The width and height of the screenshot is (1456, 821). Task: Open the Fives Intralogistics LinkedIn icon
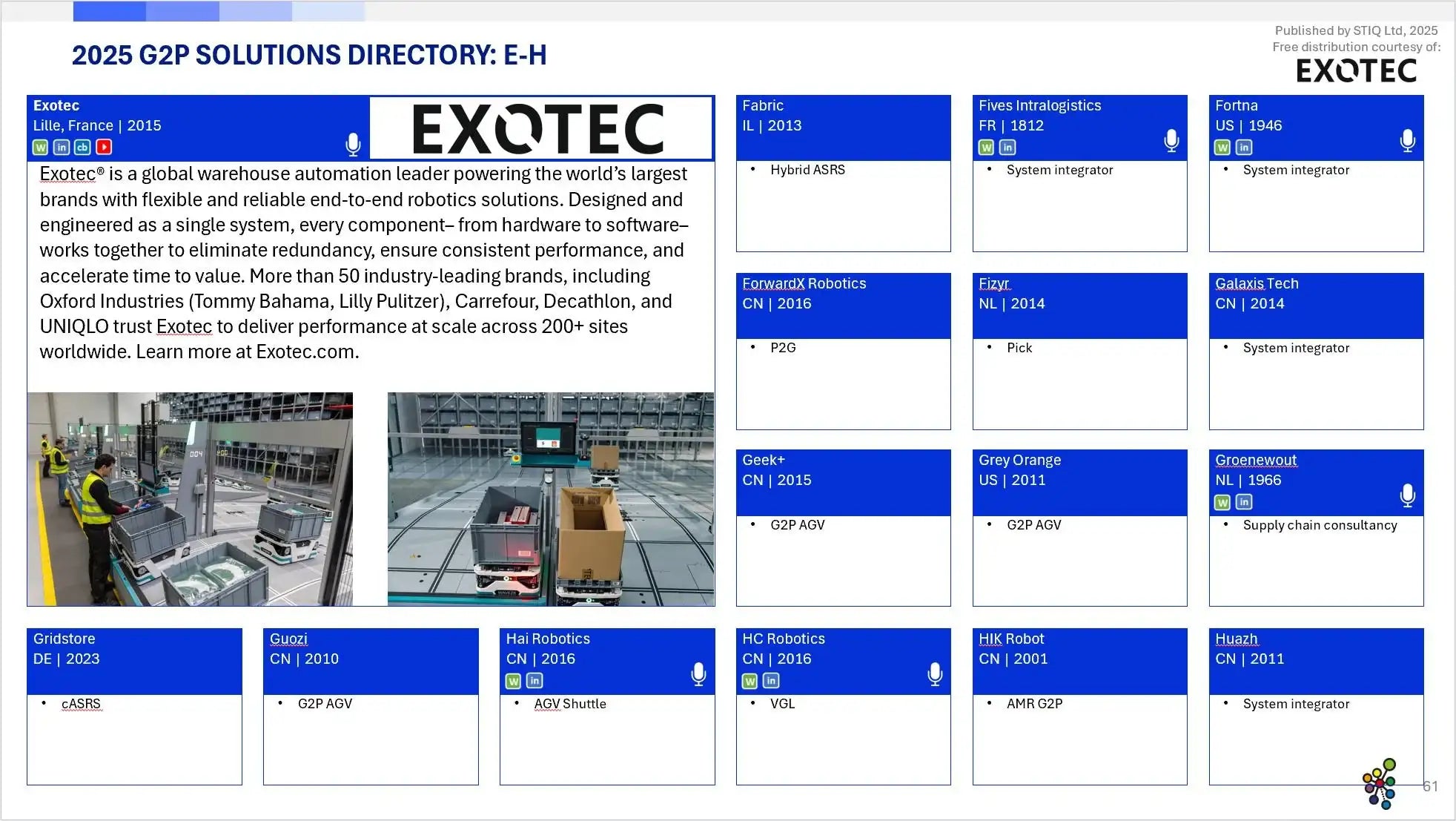click(1007, 148)
